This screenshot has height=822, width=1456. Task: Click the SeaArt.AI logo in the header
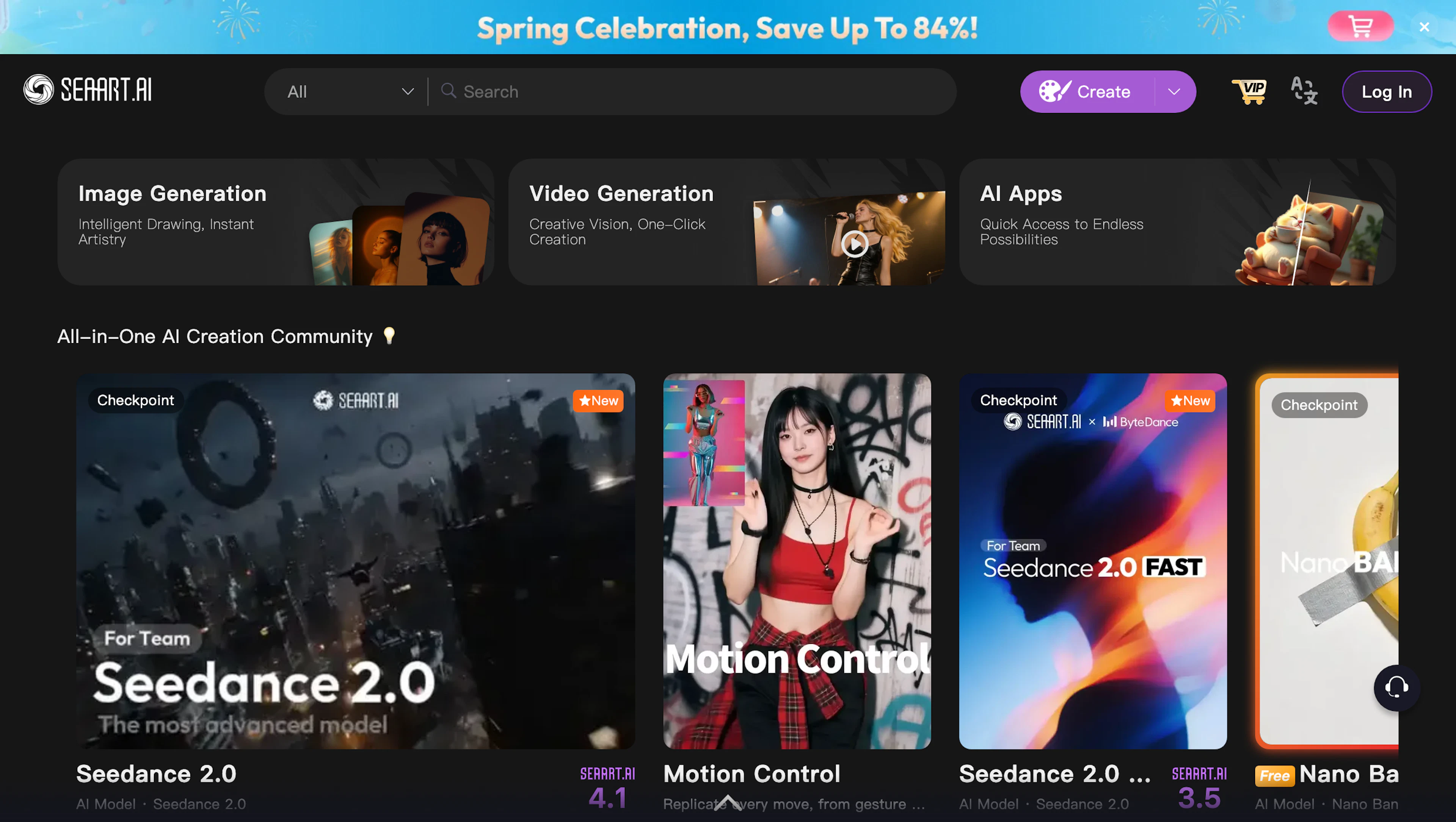coord(88,90)
